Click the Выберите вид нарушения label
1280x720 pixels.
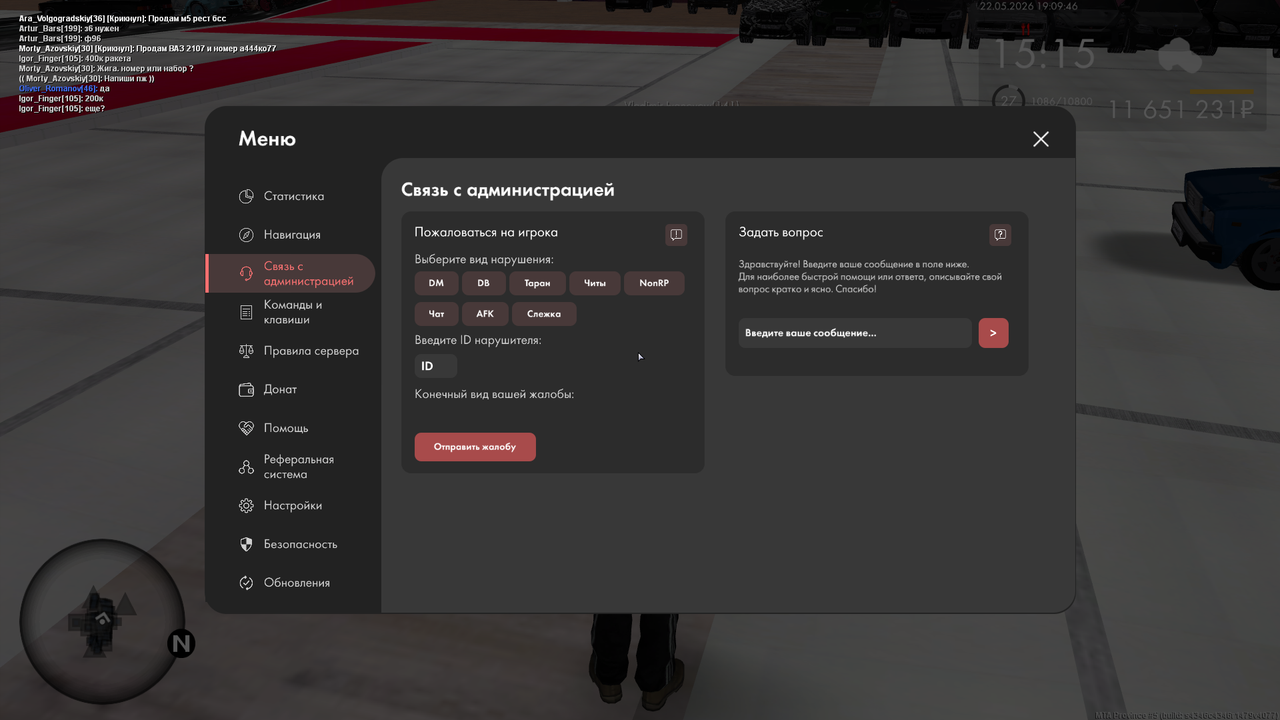pyautogui.click(x=484, y=260)
